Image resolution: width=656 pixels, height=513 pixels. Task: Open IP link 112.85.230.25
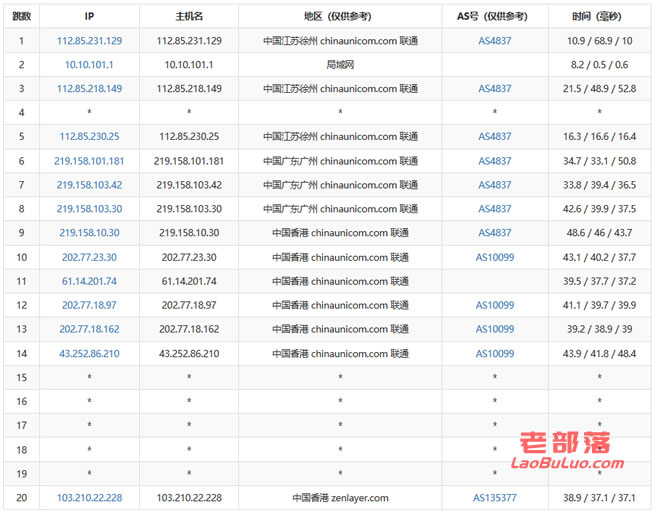click(x=89, y=136)
